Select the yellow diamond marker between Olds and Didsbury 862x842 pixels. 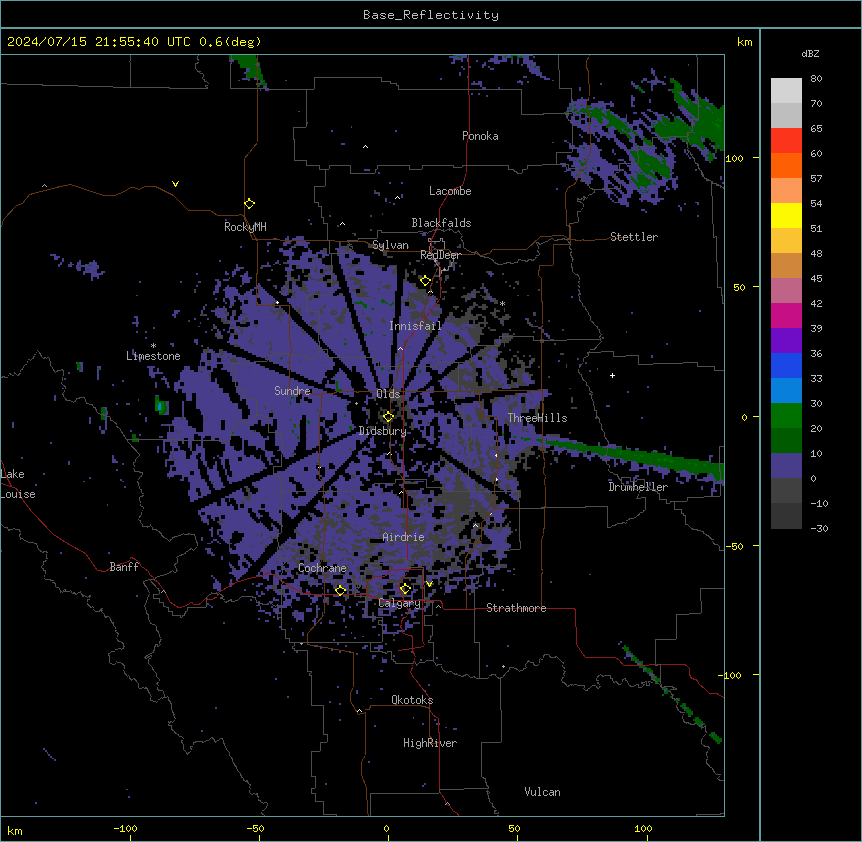(388, 417)
